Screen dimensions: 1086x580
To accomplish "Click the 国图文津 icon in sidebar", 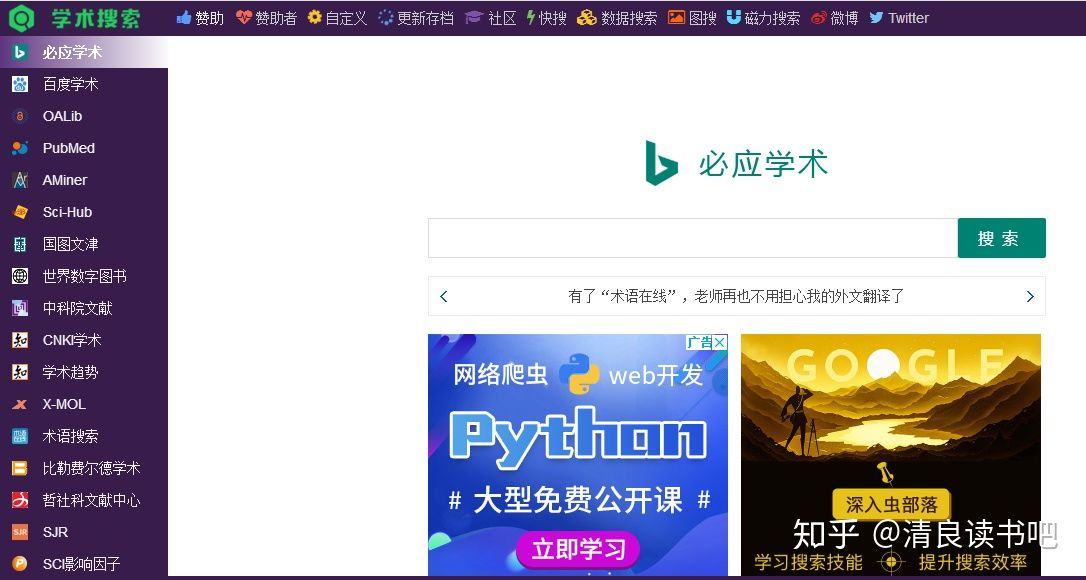I will click(x=20, y=244).
